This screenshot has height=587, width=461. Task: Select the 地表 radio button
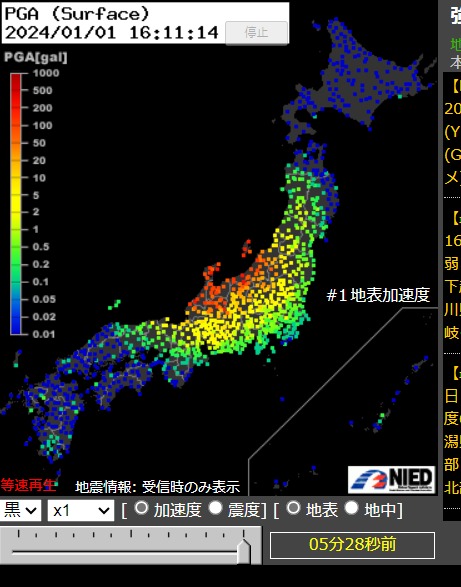pyautogui.click(x=293, y=508)
